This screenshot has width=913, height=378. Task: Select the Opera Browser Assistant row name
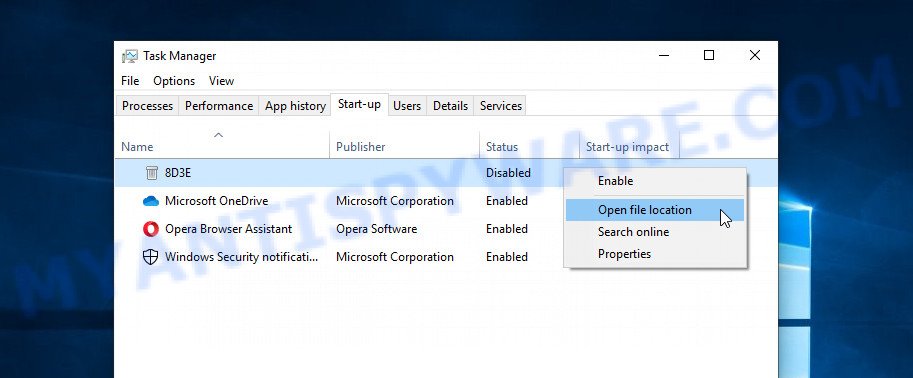(x=228, y=229)
